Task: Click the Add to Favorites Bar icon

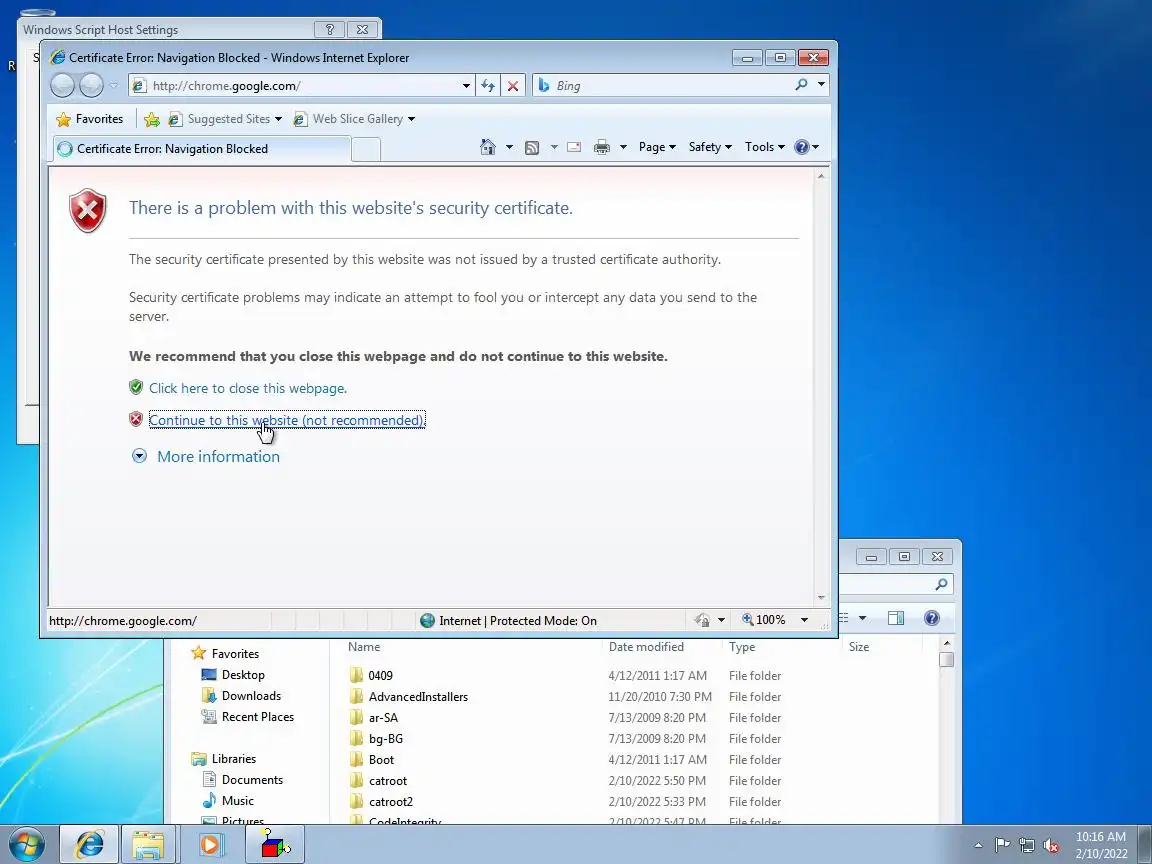Action: click(x=152, y=119)
